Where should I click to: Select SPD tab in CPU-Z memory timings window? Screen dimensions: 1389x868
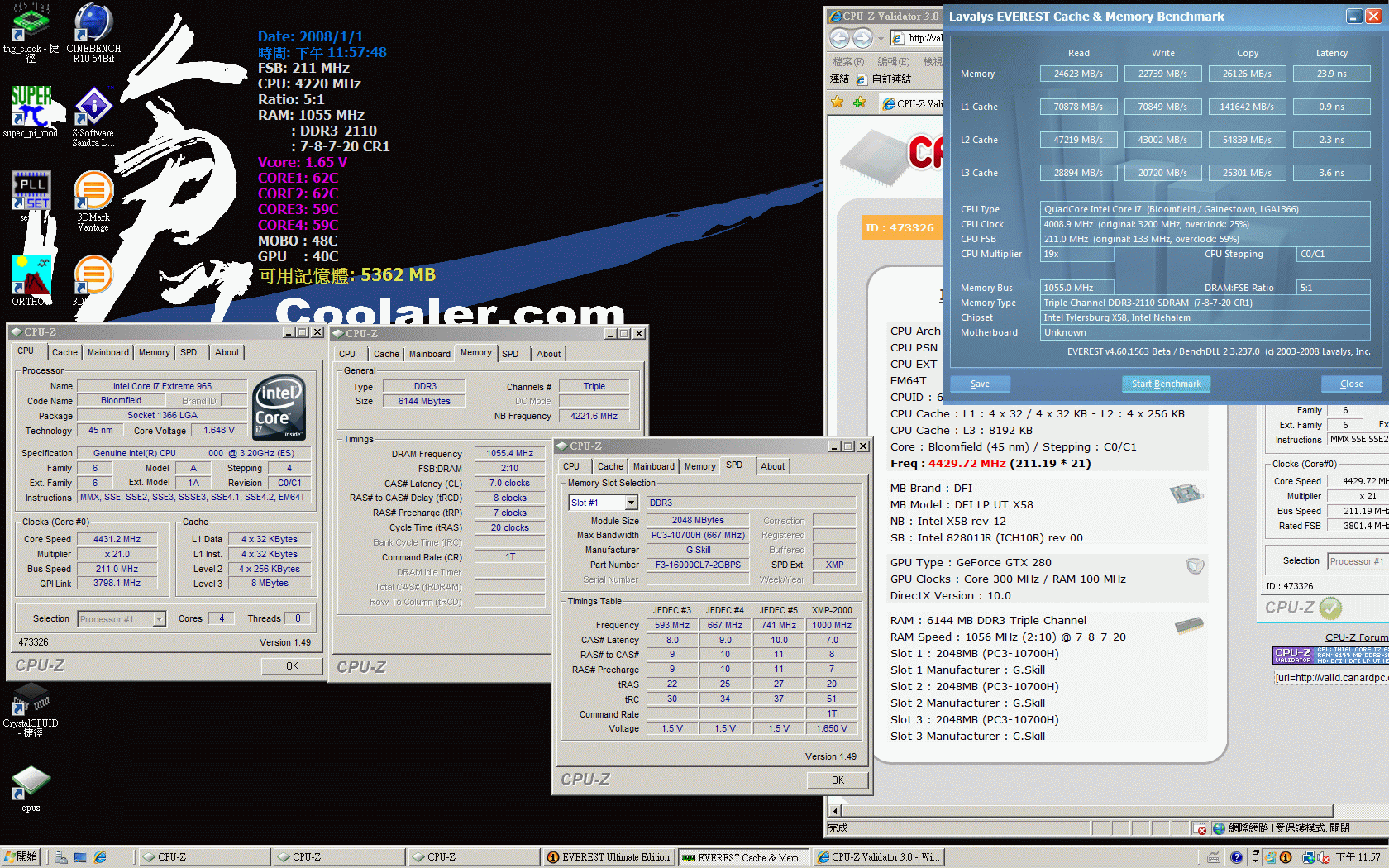point(511,354)
